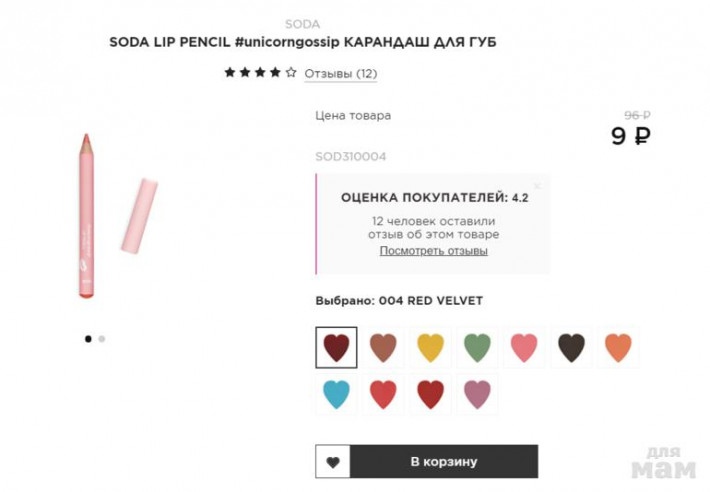The image size is (710, 492).
Task: Pick the mauve purple heart shade
Action: pyautogui.click(x=477, y=394)
